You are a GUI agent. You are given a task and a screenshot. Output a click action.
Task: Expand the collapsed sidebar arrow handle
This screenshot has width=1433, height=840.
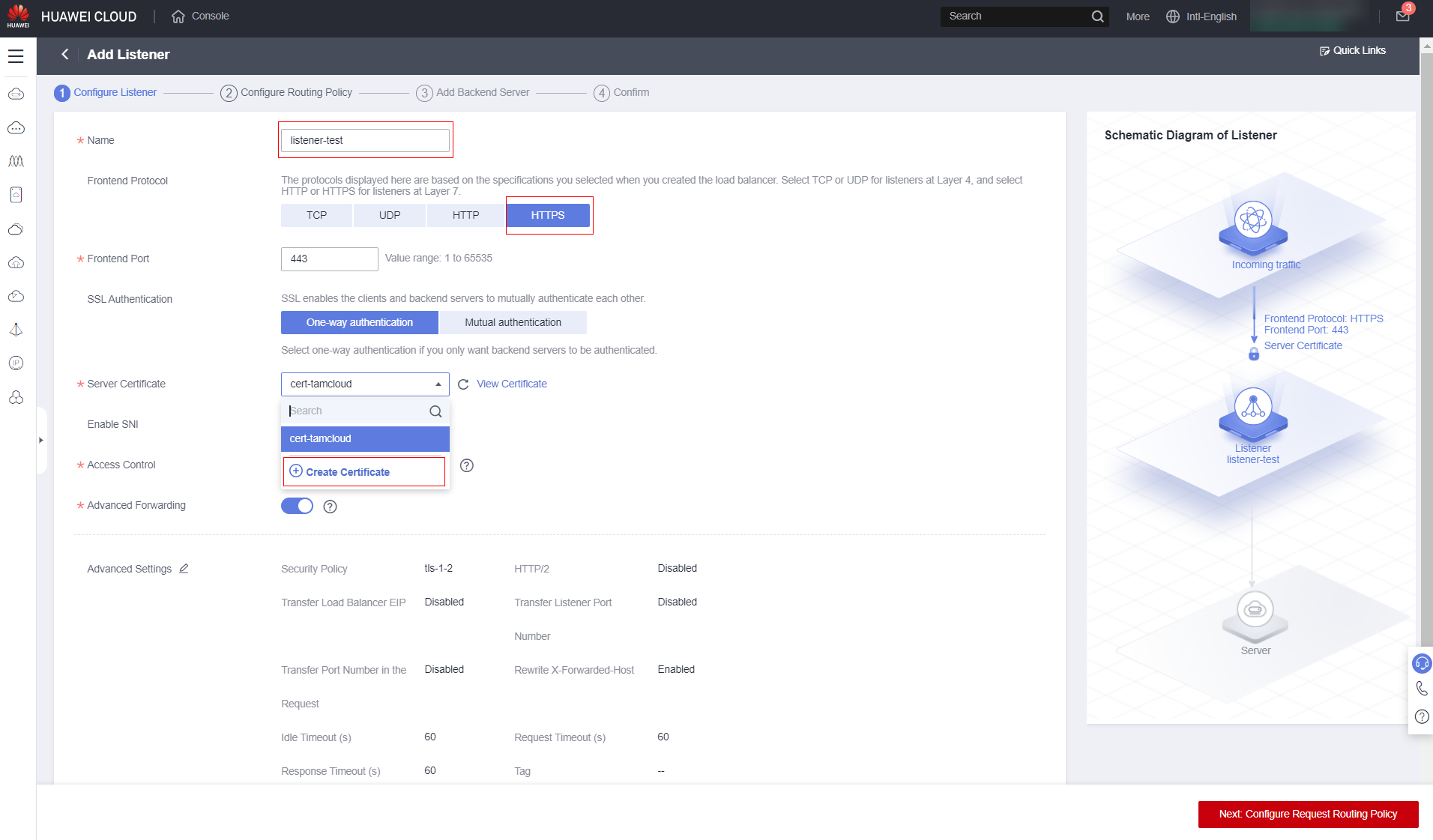41,440
